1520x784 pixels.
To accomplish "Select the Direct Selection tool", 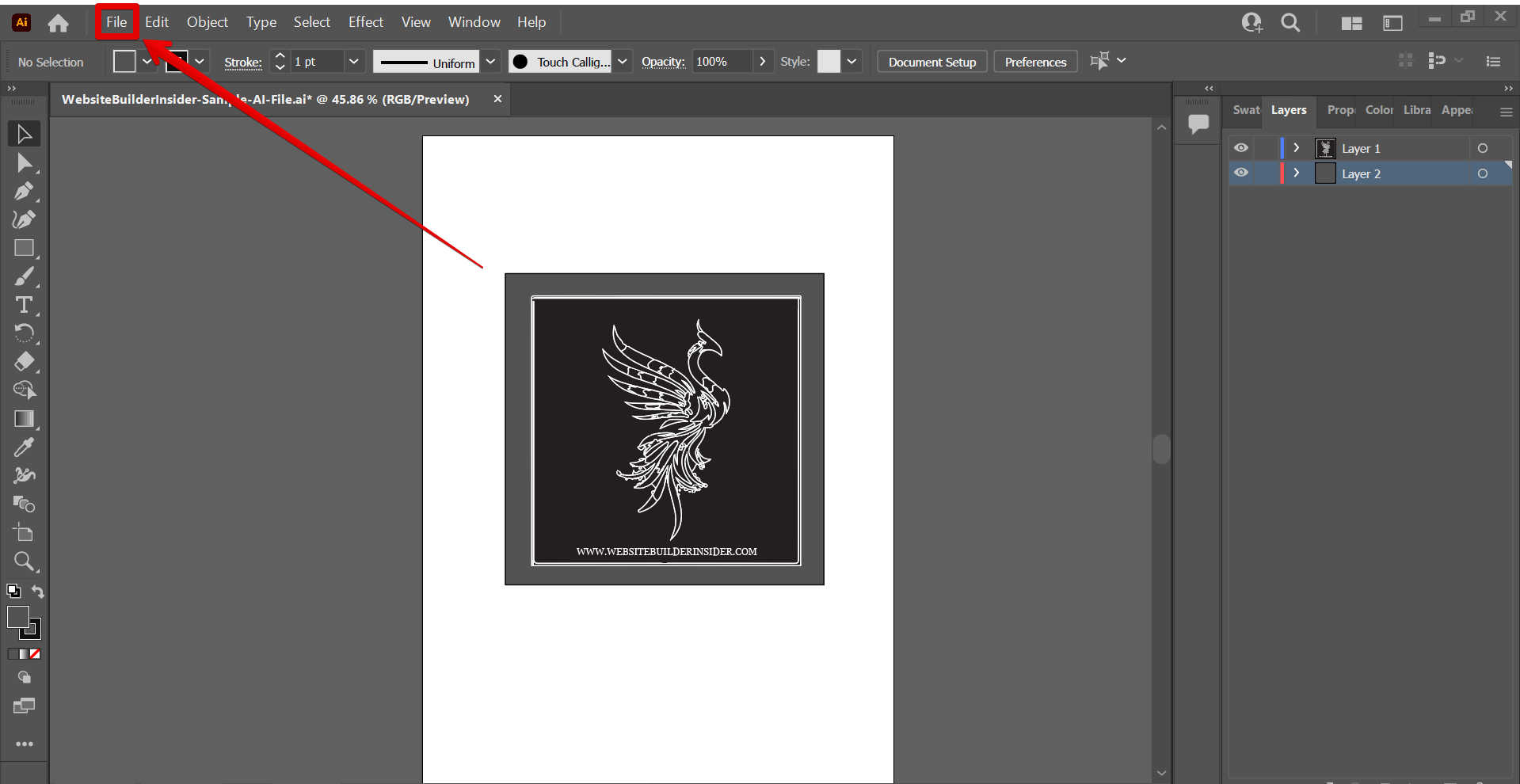I will point(24,163).
